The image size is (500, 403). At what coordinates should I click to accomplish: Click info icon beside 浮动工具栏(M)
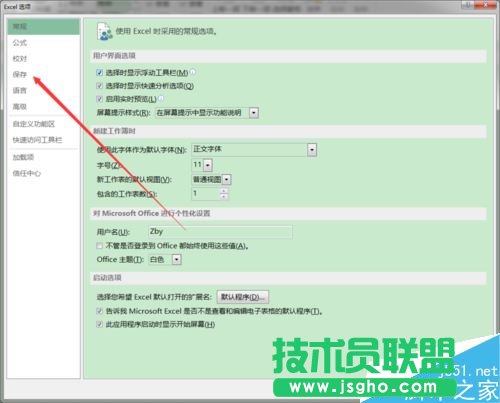(193, 72)
